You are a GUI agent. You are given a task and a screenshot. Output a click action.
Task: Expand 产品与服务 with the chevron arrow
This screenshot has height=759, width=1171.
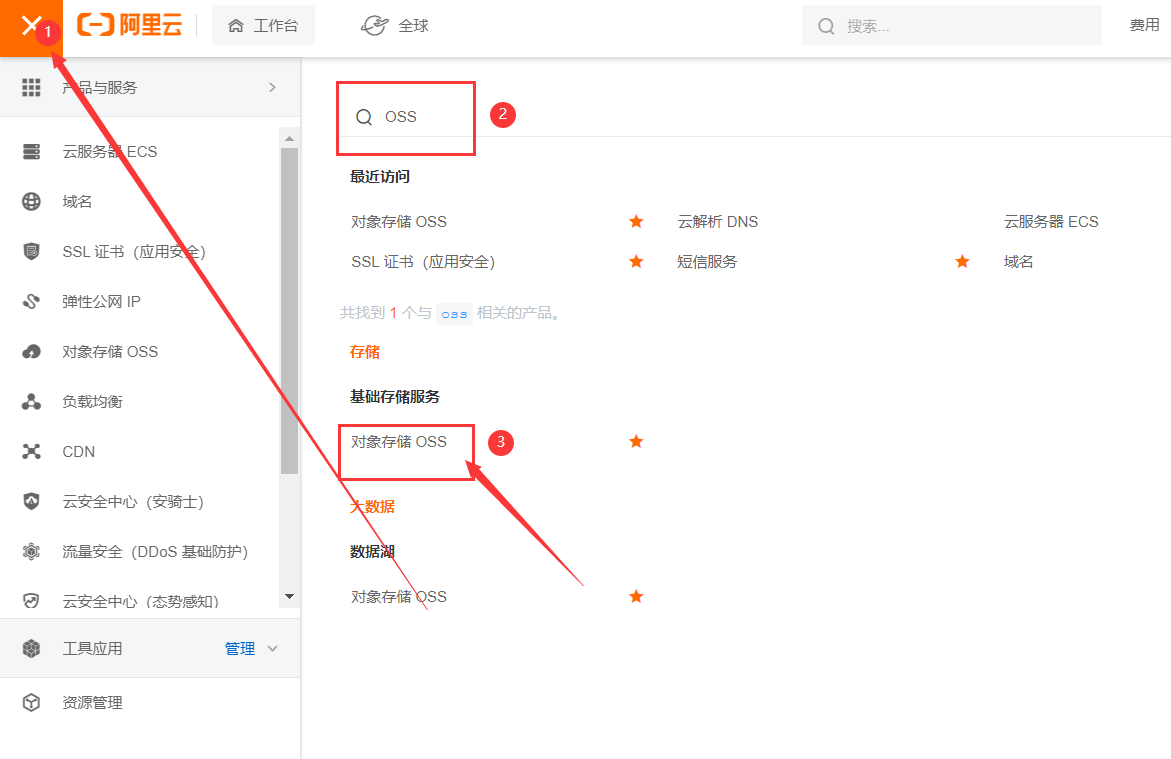pos(273,87)
